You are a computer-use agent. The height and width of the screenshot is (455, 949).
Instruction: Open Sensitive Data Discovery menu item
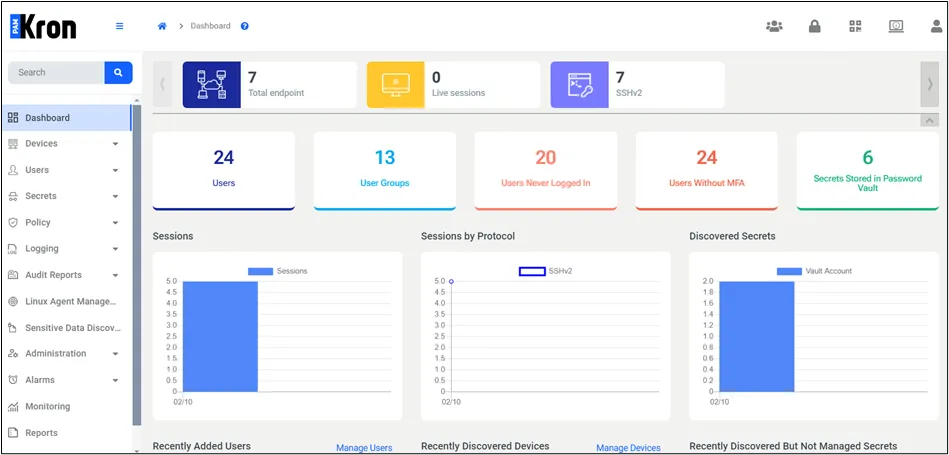tap(66, 328)
